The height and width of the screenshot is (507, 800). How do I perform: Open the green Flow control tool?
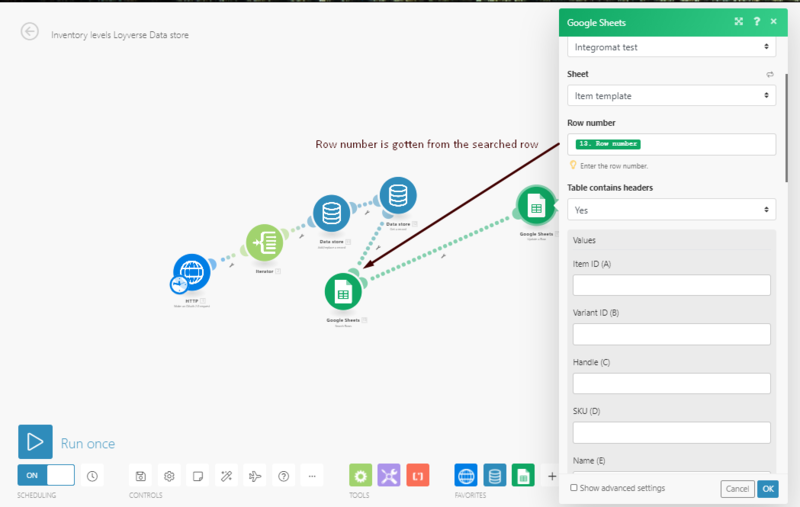click(x=361, y=476)
